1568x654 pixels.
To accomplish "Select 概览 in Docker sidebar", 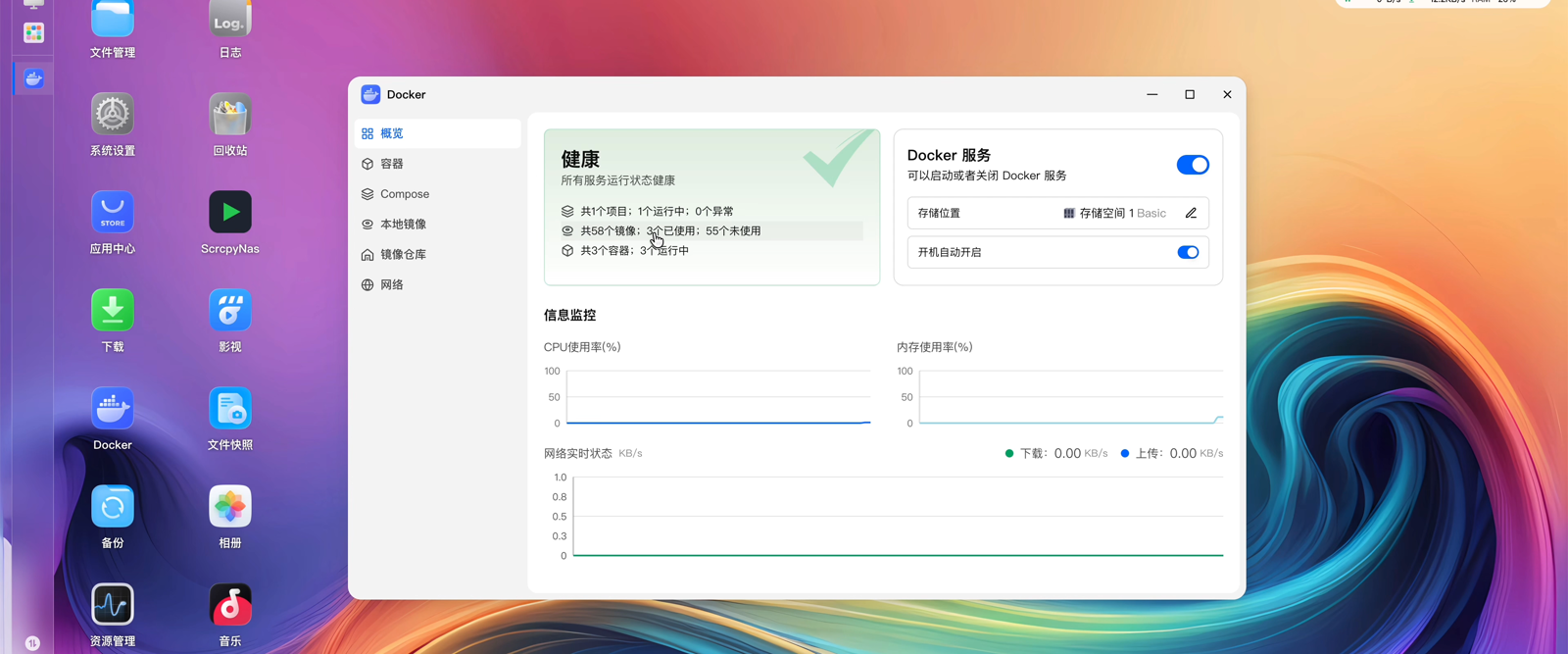I will [x=437, y=133].
